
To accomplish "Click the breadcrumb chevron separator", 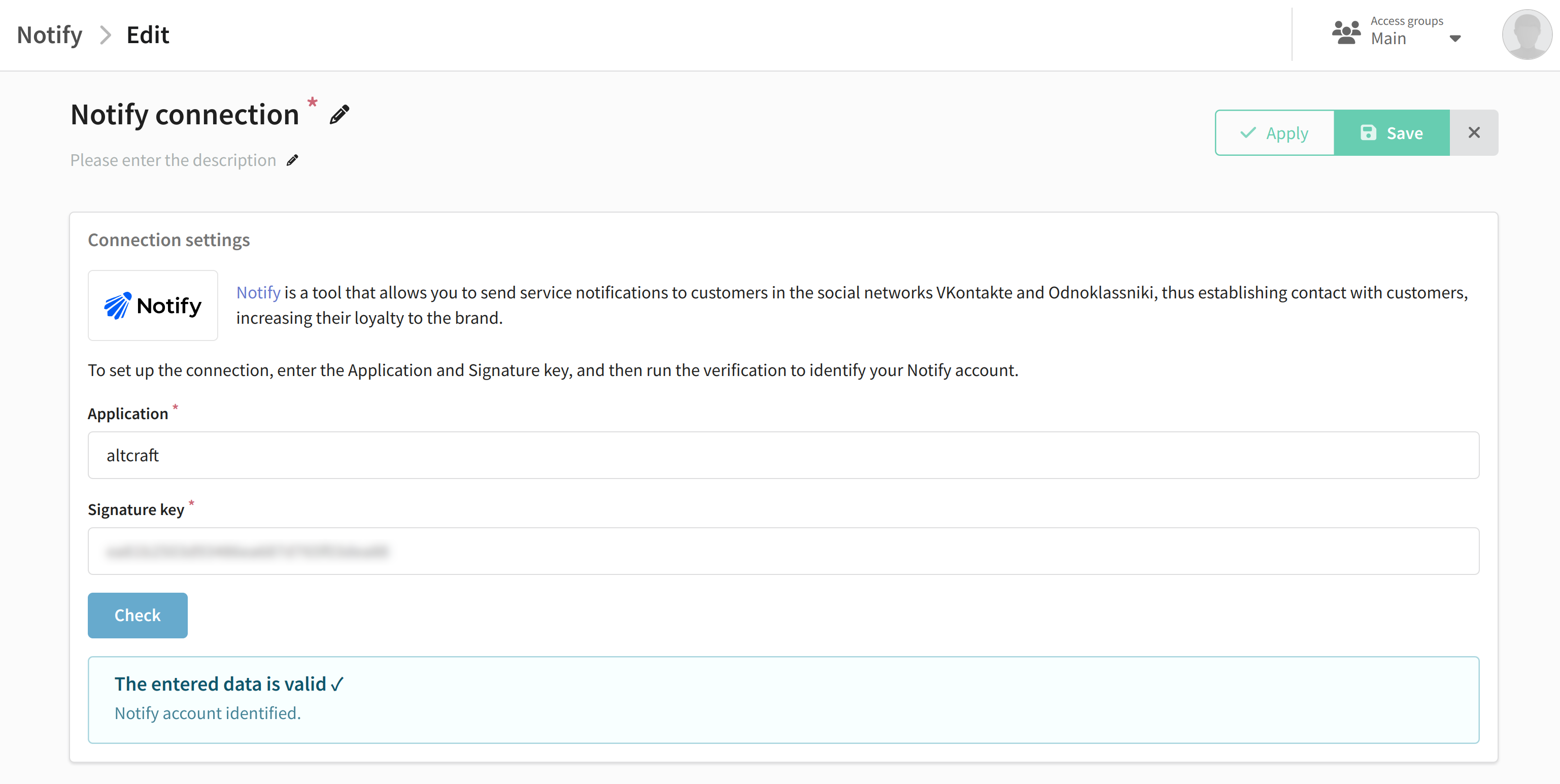I will (106, 35).
